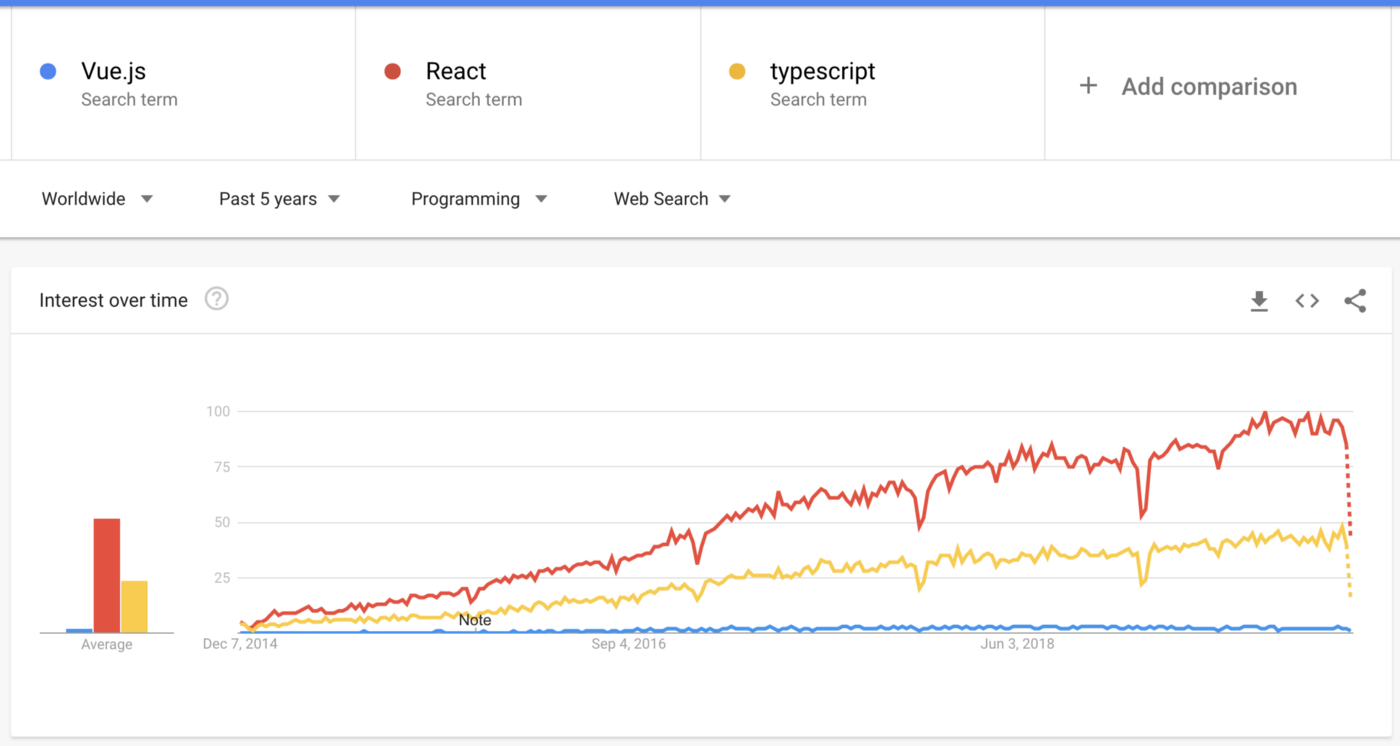Click the yellow typescript average bar
Image resolution: width=1400 pixels, height=746 pixels.
tap(134, 607)
